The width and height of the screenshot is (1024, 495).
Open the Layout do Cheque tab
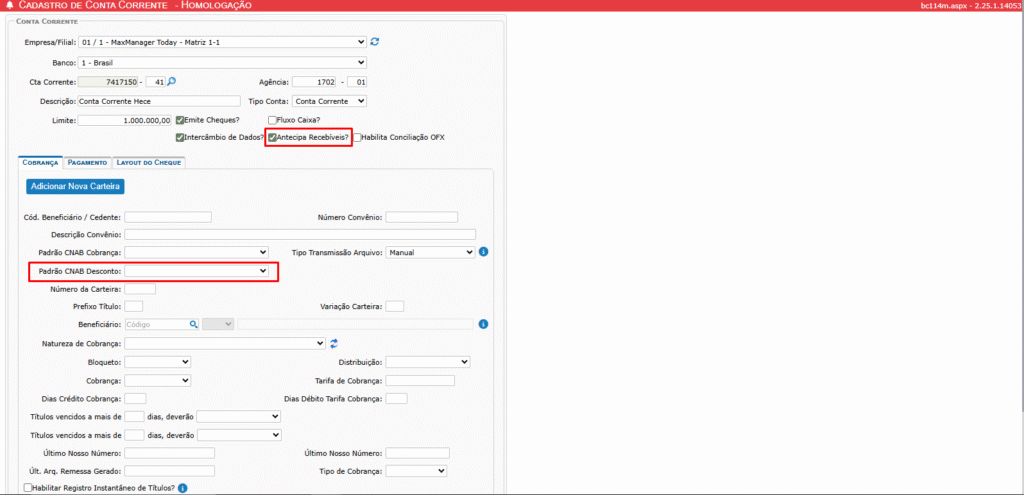tap(148, 162)
